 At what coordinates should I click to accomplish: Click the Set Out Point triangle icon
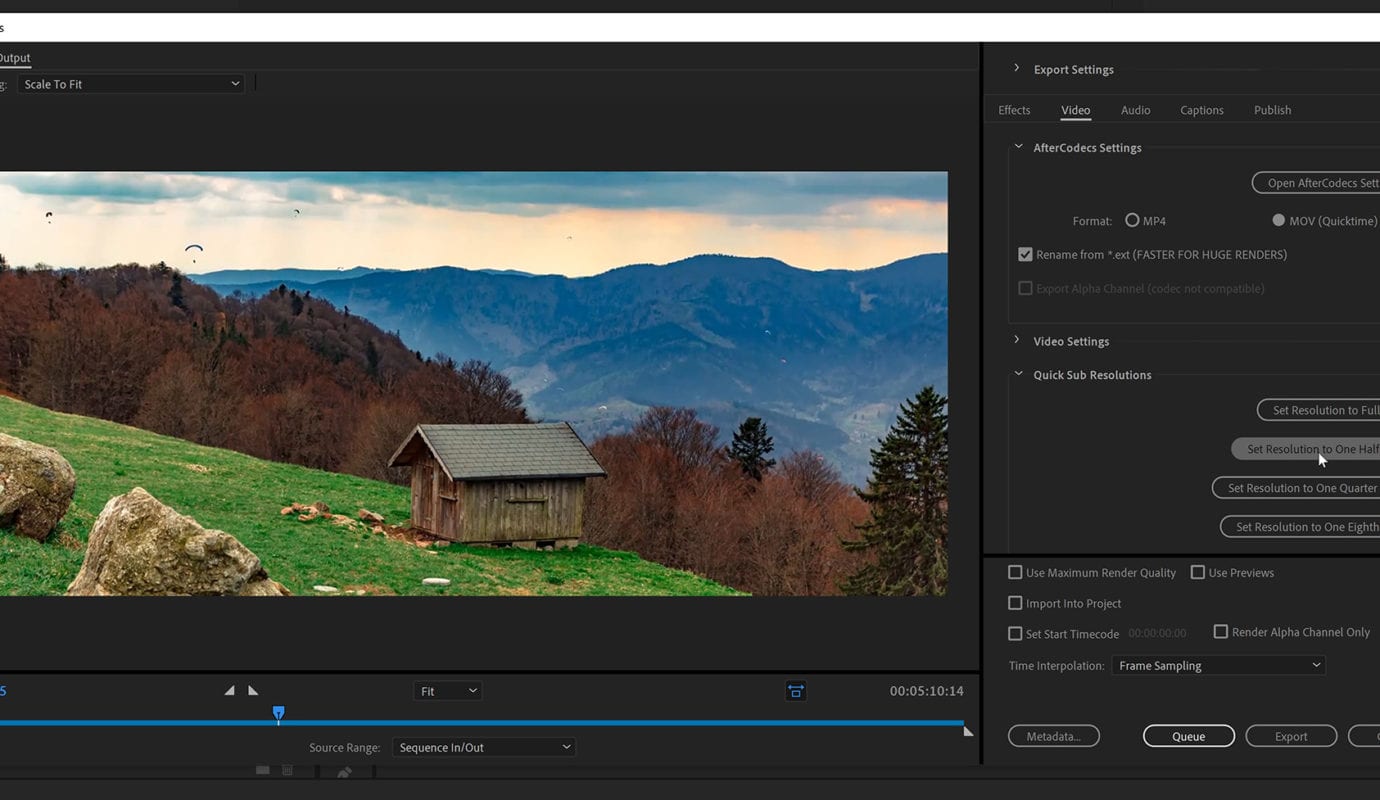253,690
